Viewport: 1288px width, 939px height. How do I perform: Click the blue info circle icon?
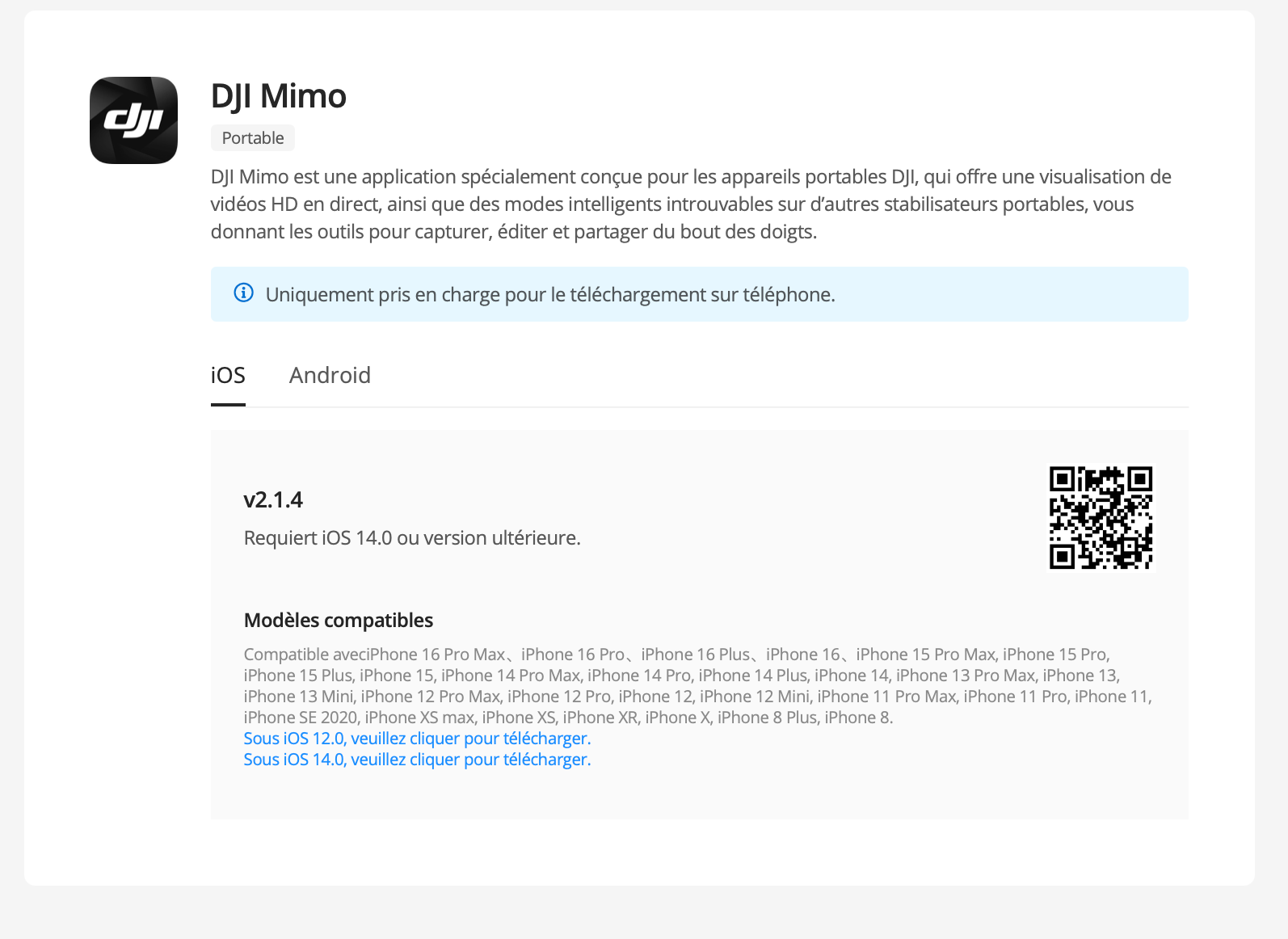click(x=243, y=293)
